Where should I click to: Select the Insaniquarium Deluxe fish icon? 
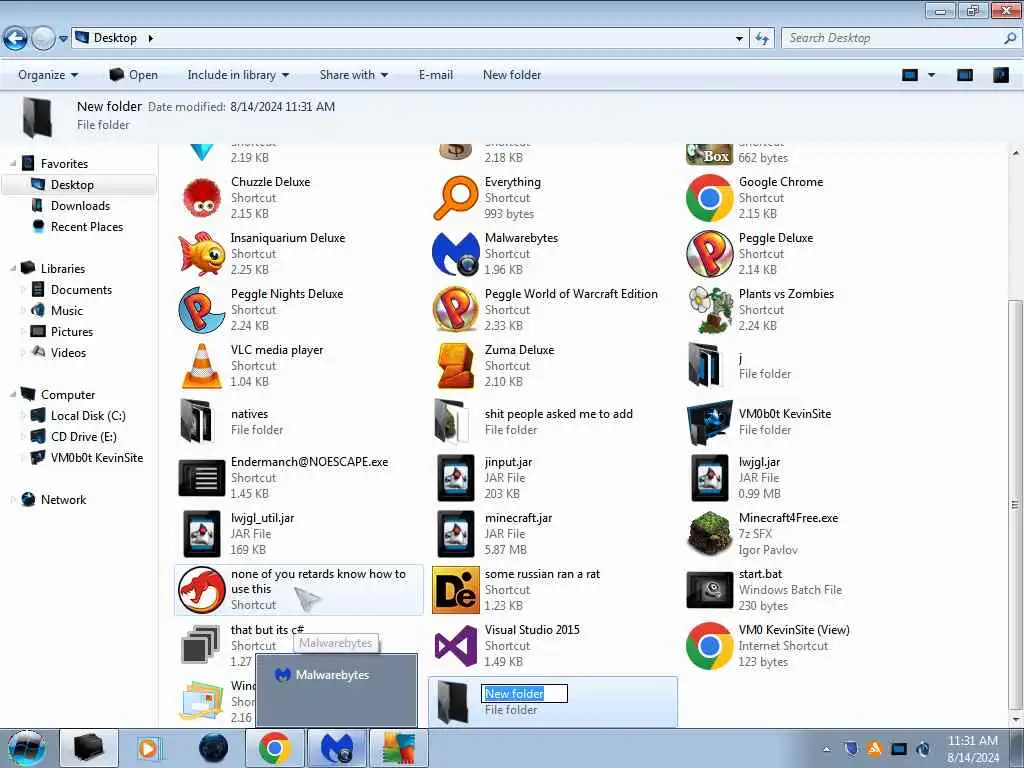coord(202,254)
